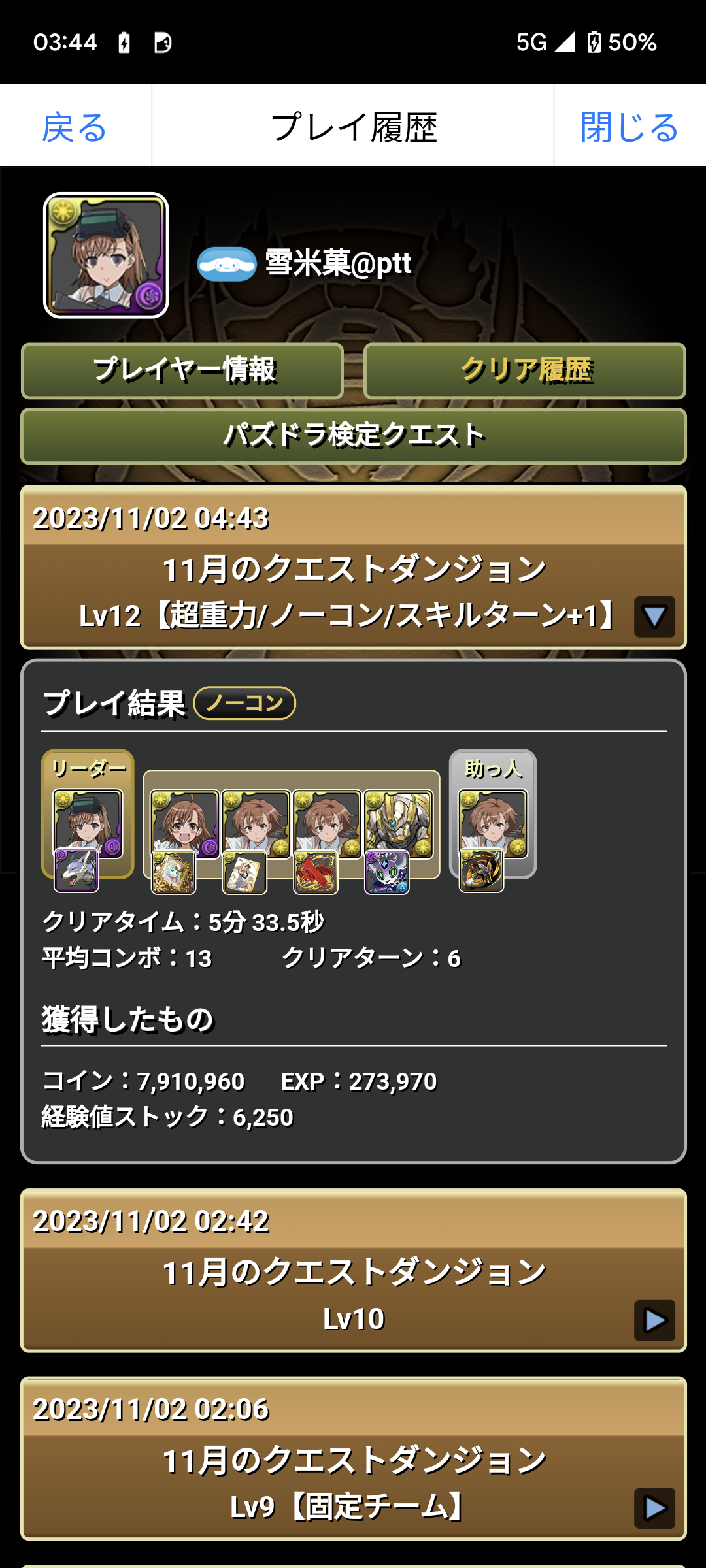
Task: Tap the Cinnamoroll badge beside player name
Action: tap(227, 264)
